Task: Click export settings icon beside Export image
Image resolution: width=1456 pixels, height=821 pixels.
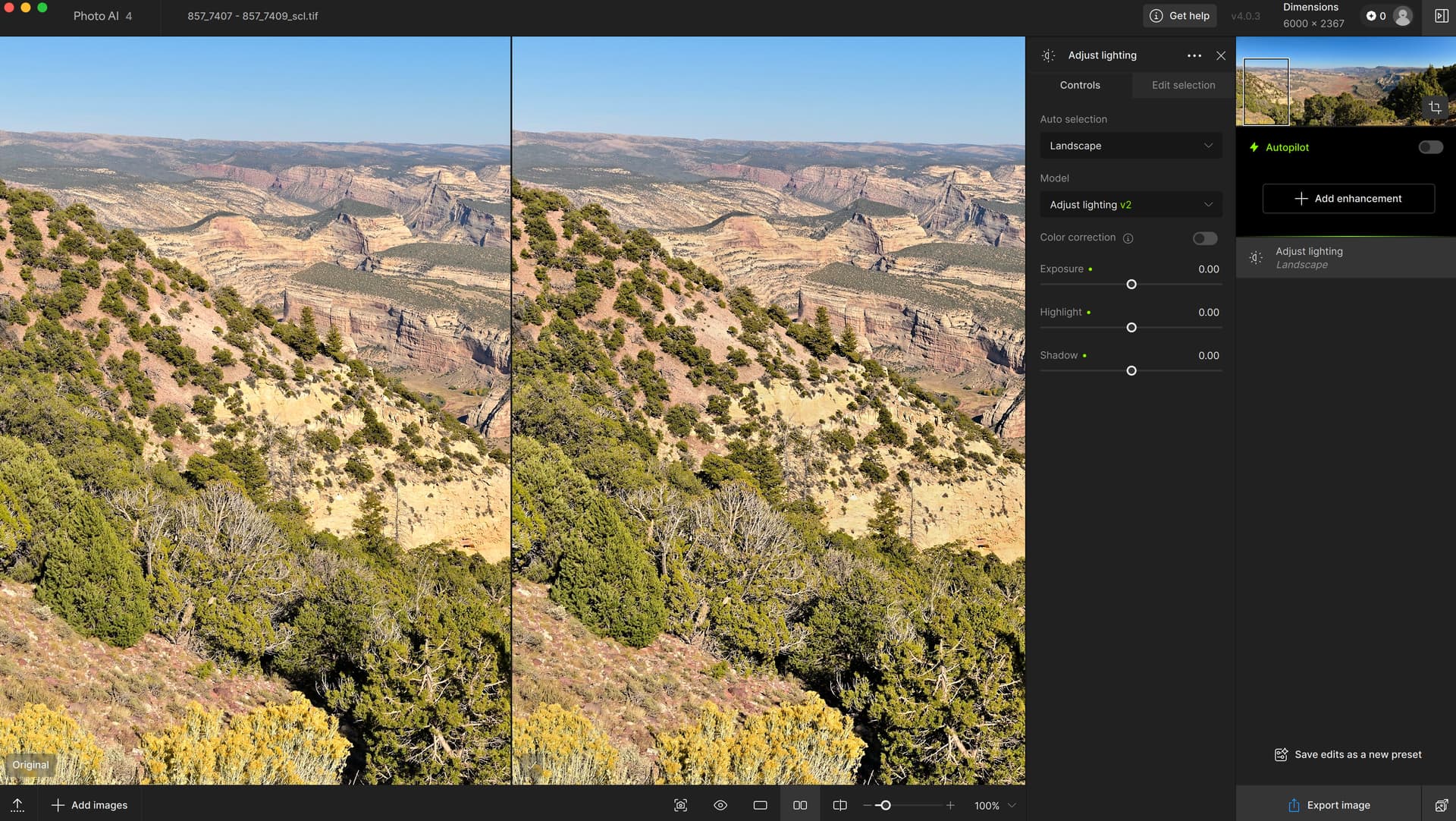Action: pos(1441,805)
